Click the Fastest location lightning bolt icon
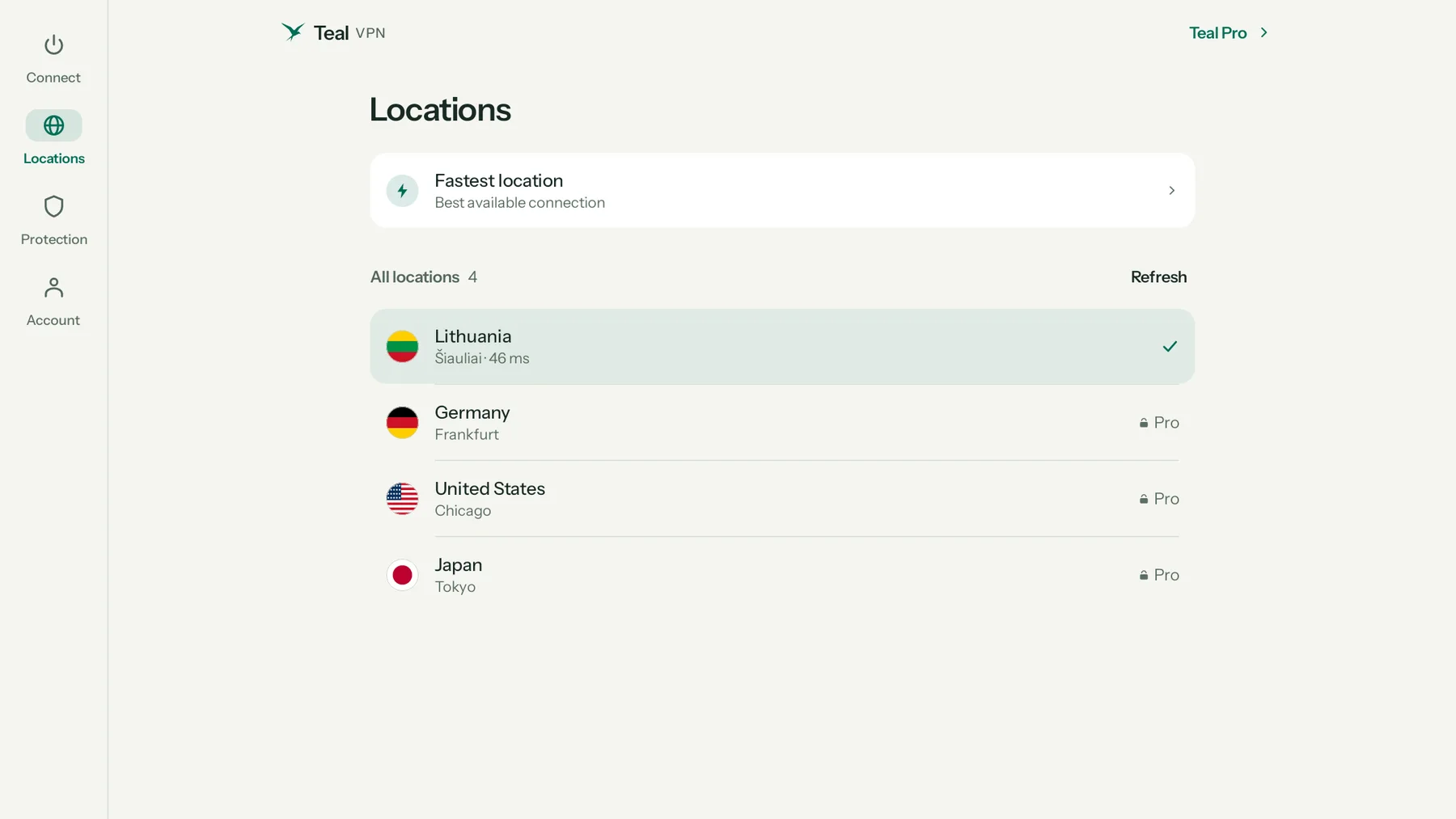 tap(402, 191)
